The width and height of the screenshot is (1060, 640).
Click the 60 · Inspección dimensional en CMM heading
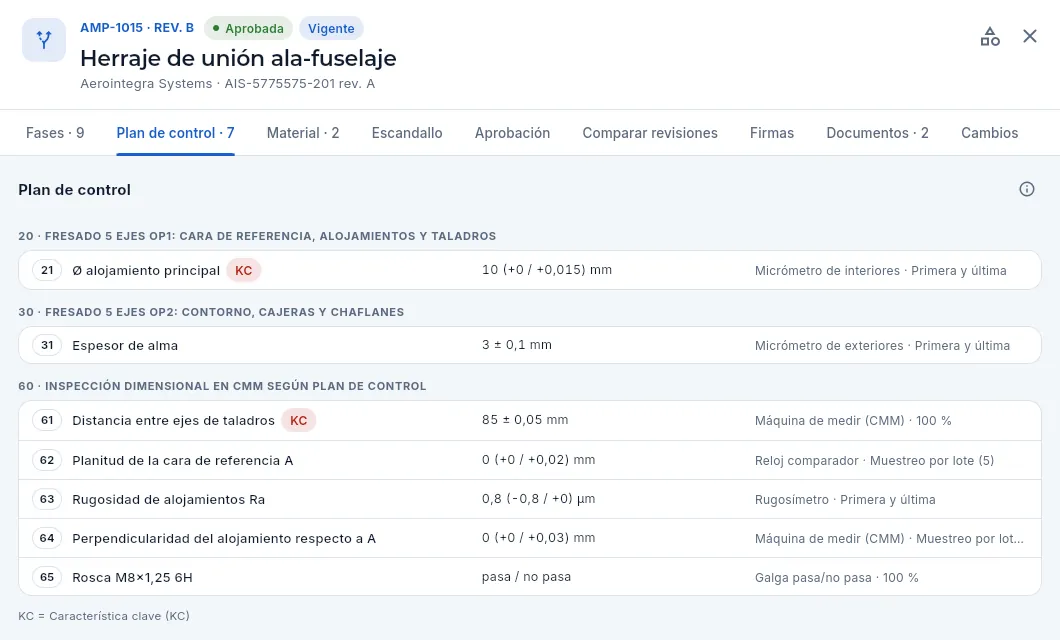(x=222, y=386)
